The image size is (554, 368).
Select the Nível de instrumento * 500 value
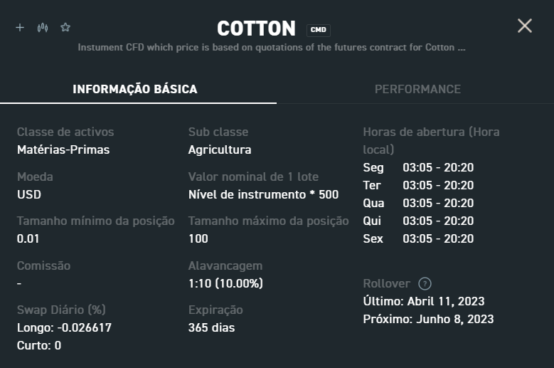[x=264, y=195]
